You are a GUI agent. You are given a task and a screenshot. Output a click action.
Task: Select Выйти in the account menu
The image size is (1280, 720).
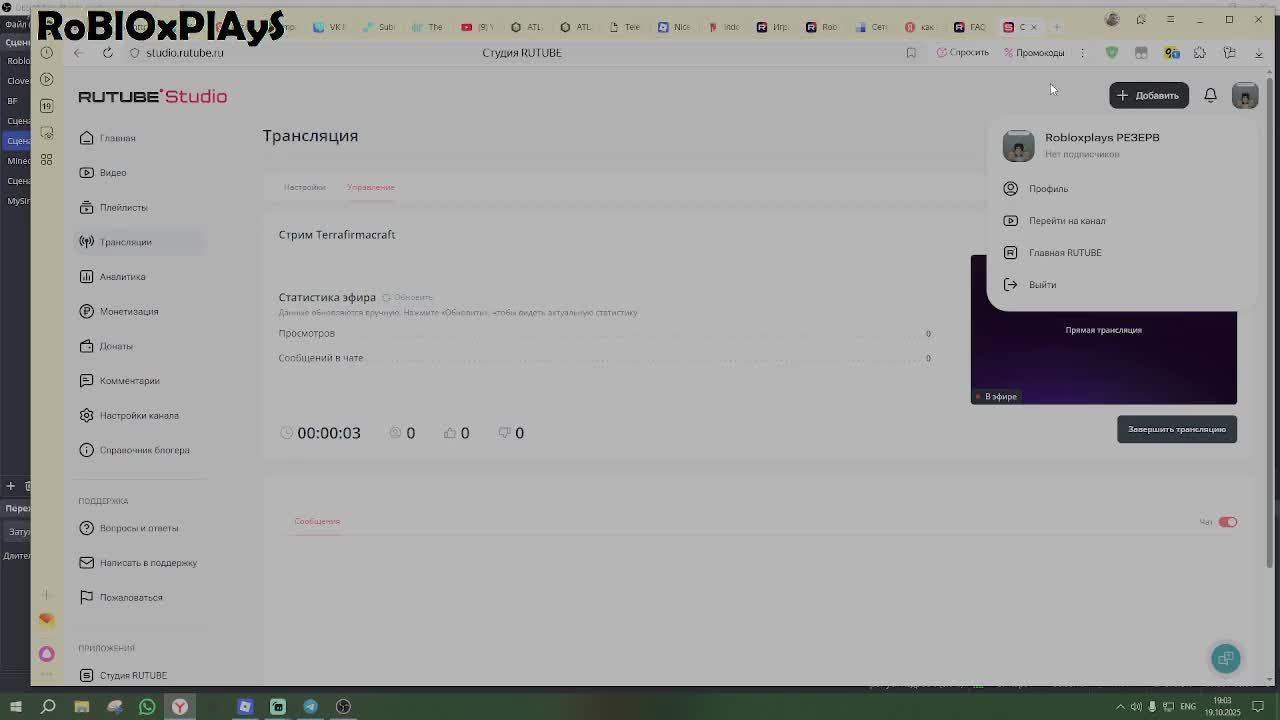point(1042,285)
